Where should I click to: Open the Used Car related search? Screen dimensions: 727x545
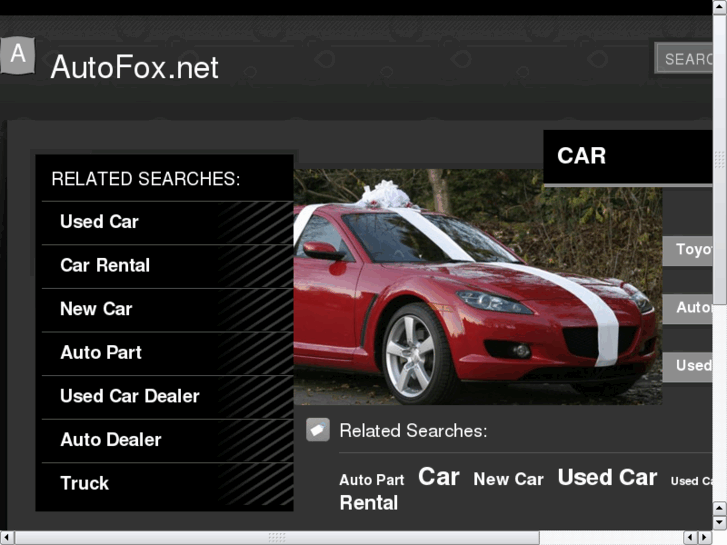click(x=99, y=222)
